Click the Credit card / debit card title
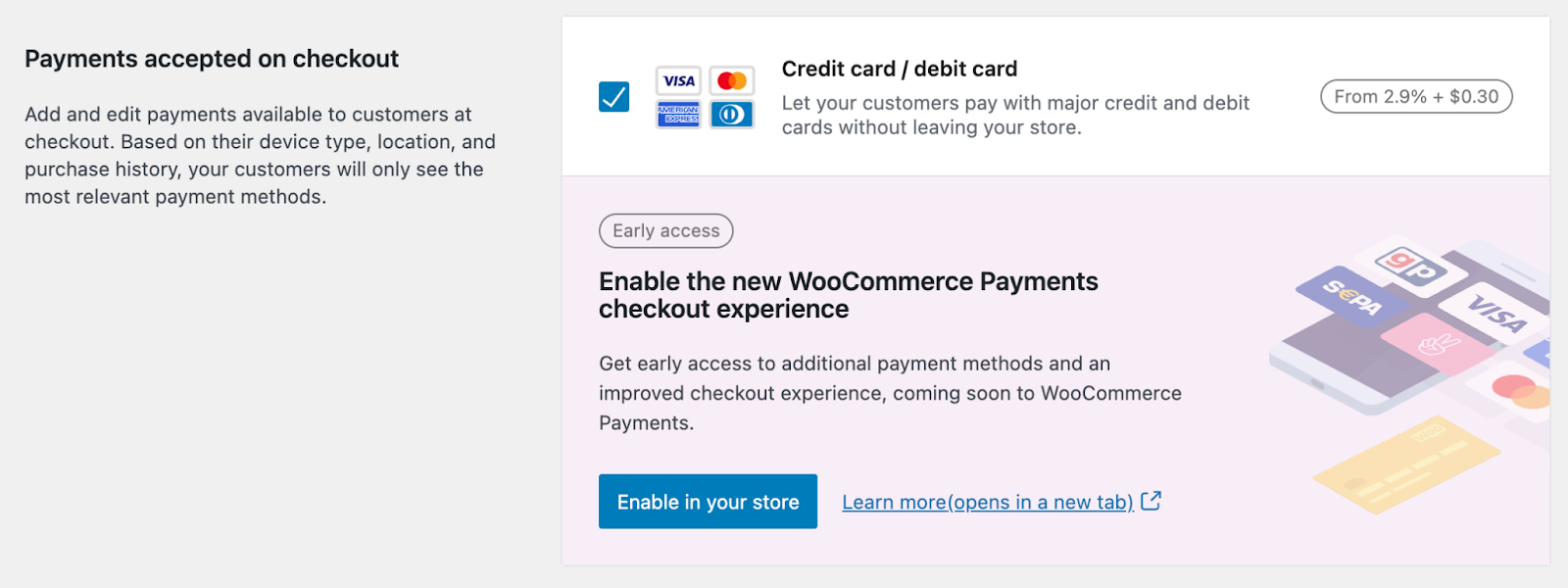The image size is (1568, 588). click(x=900, y=69)
